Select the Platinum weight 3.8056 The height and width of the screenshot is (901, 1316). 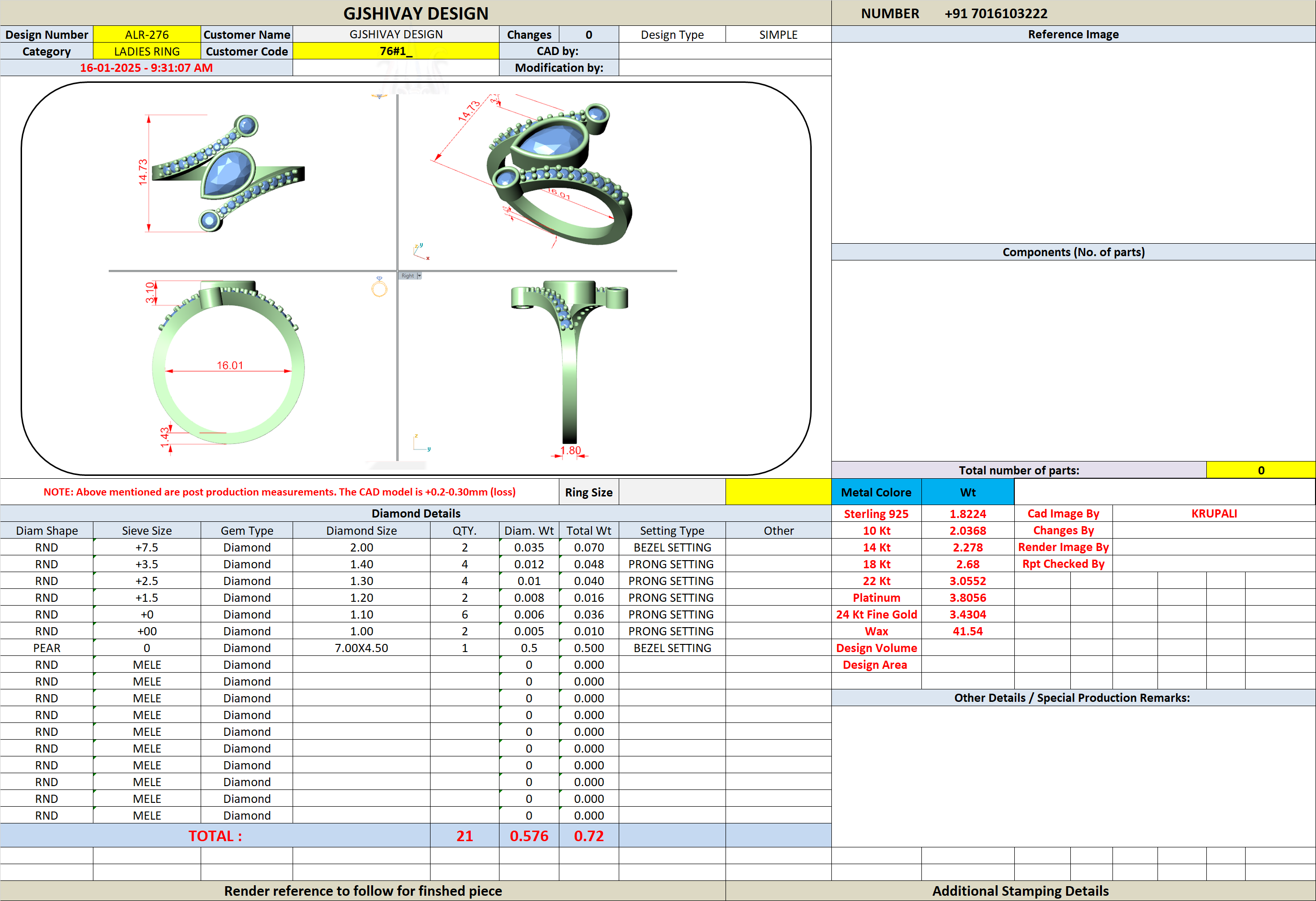(968, 597)
